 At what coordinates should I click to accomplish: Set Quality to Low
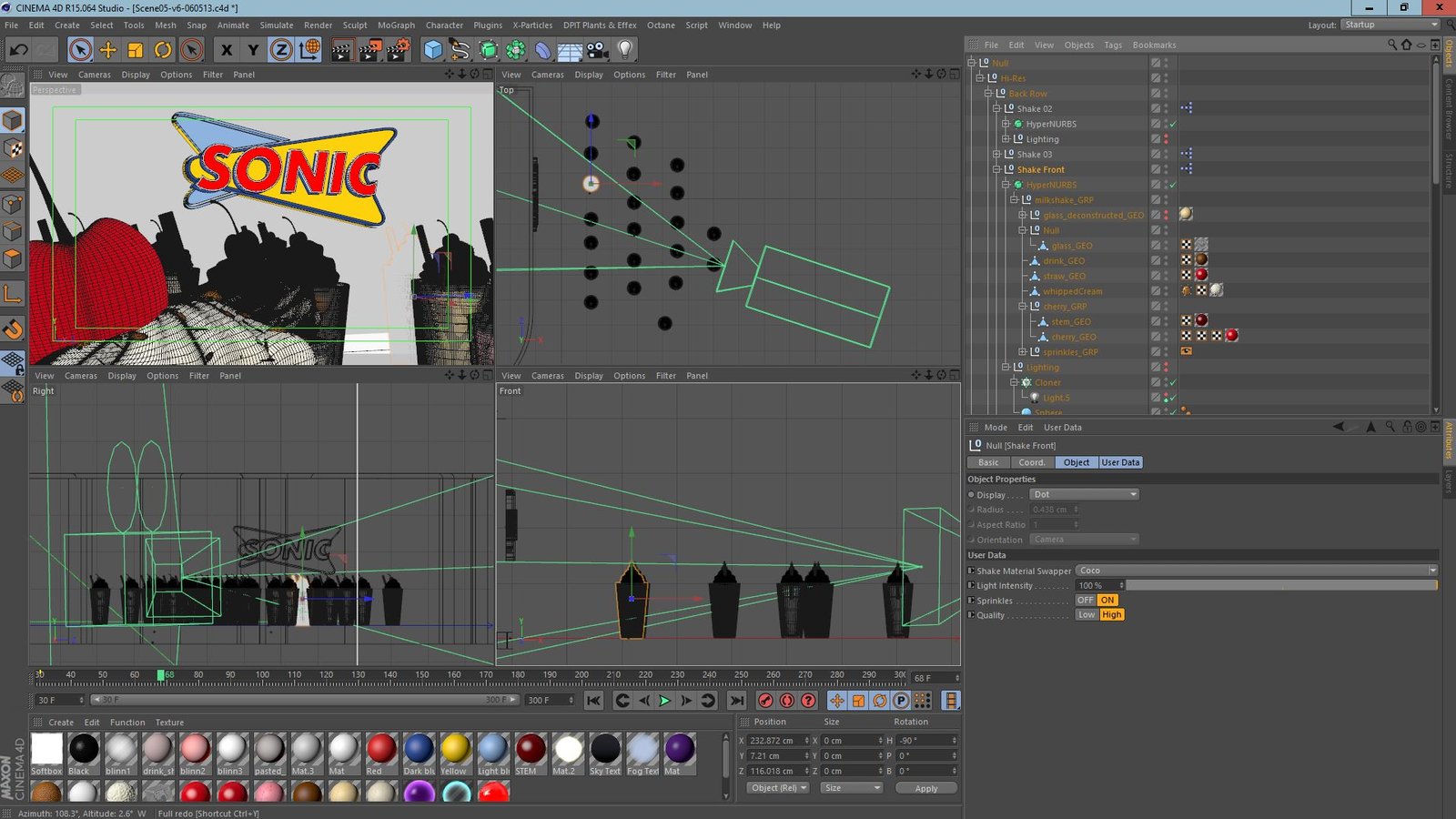(1087, 615)
